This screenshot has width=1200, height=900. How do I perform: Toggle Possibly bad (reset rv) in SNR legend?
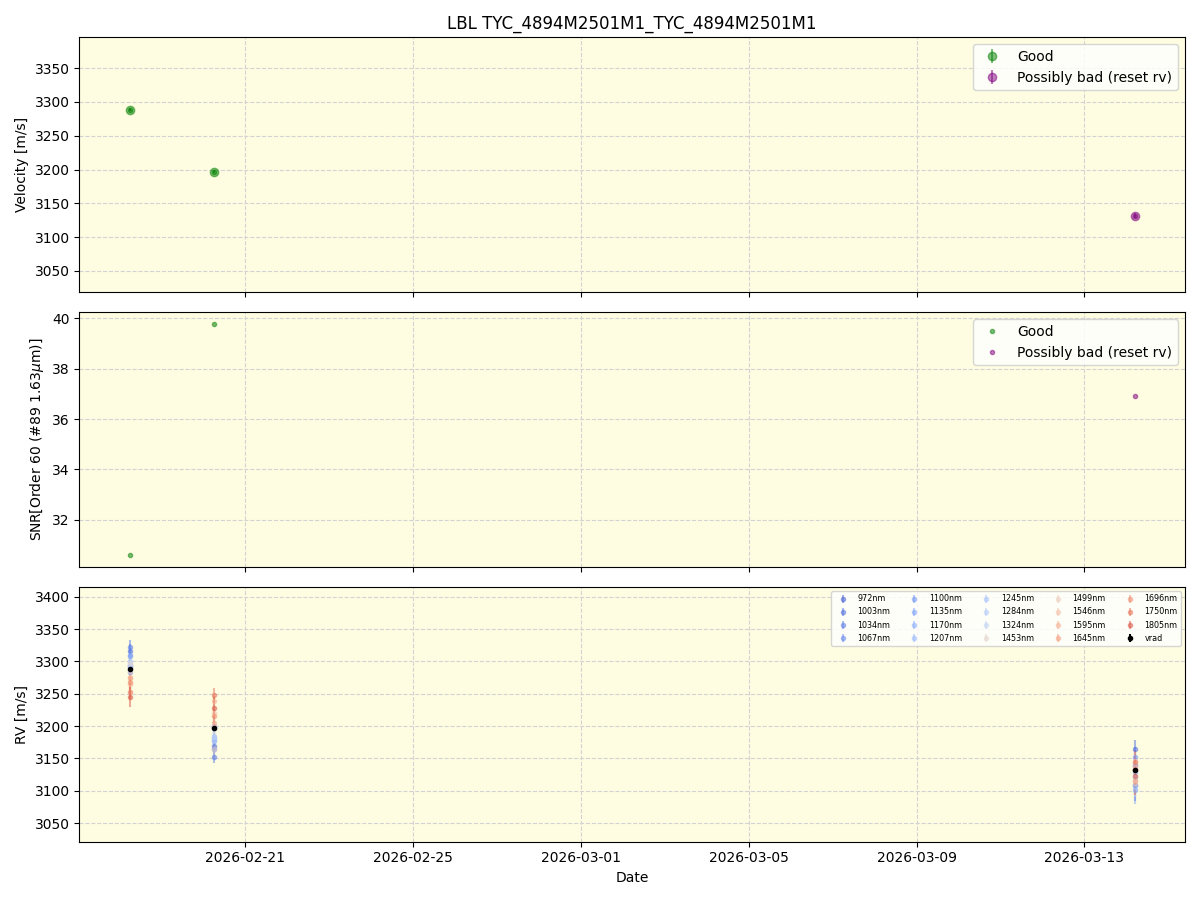tap(1096, 352)
